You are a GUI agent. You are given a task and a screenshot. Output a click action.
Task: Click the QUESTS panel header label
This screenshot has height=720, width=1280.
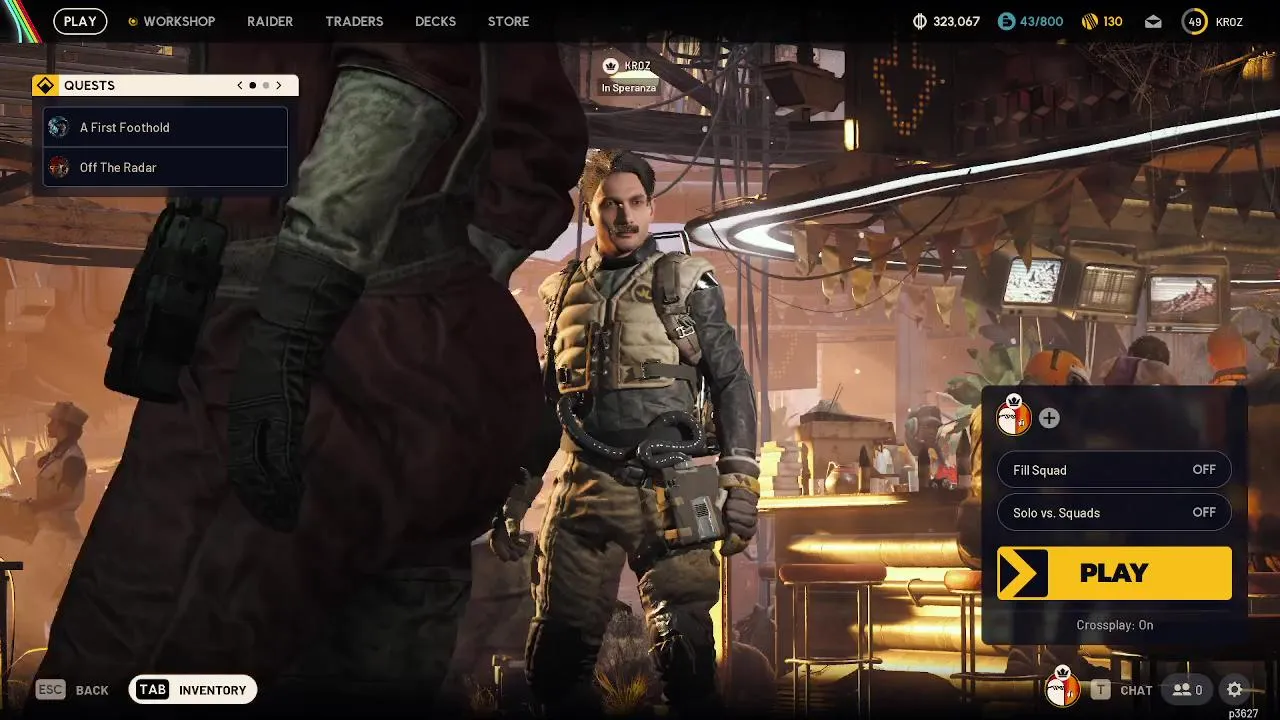[x=89, y=85]
